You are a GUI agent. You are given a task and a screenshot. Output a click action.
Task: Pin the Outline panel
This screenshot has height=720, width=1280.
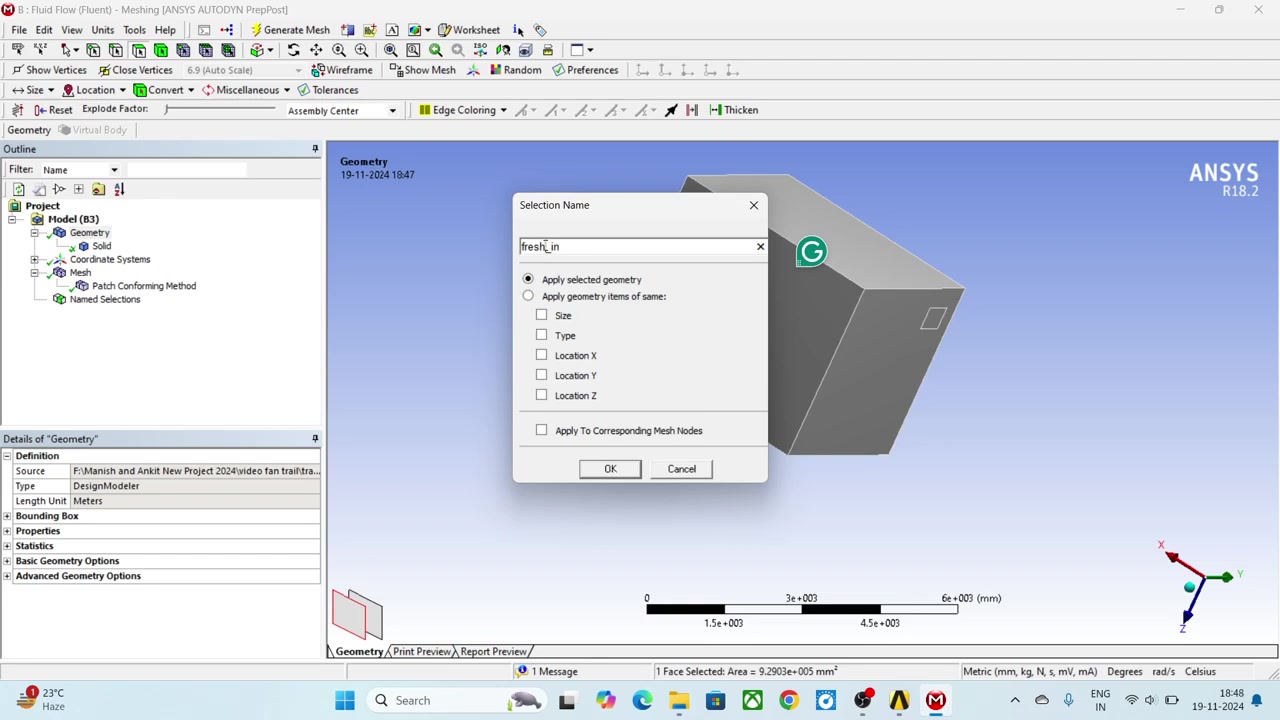315,149
